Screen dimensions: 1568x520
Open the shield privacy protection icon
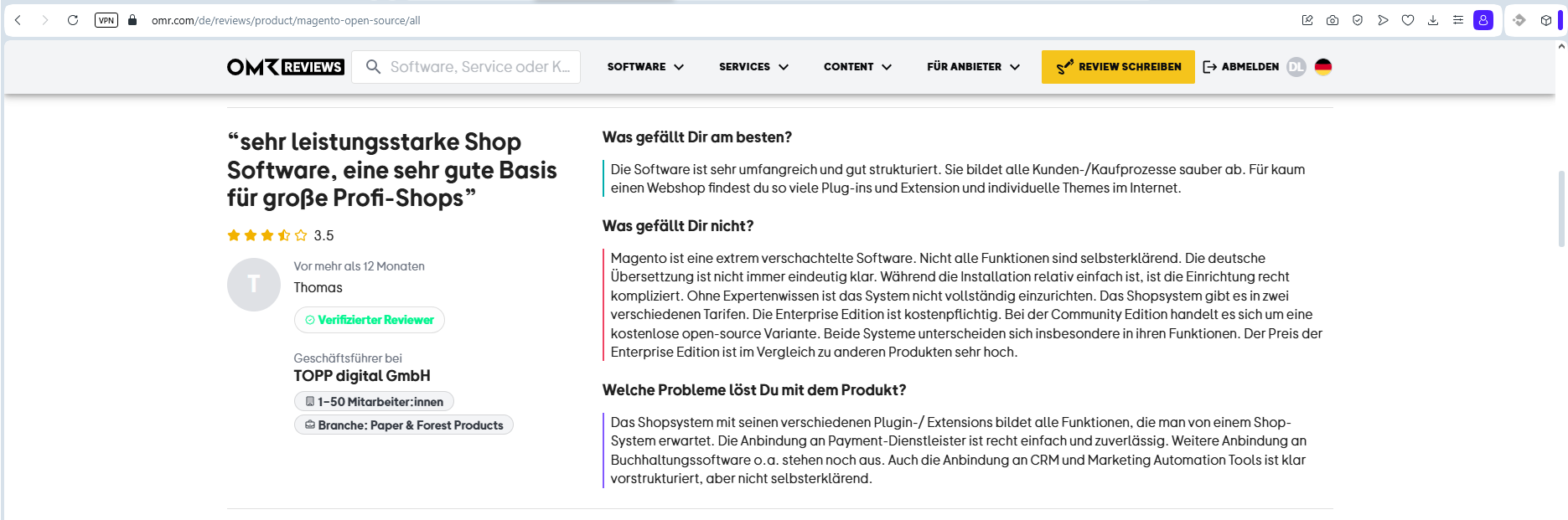[1358, 20]
